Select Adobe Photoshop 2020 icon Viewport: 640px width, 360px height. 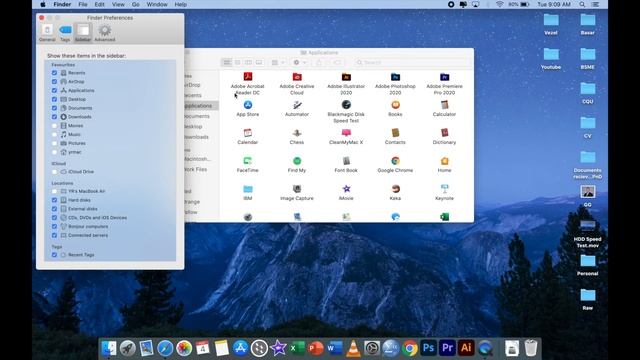(395, 77)
